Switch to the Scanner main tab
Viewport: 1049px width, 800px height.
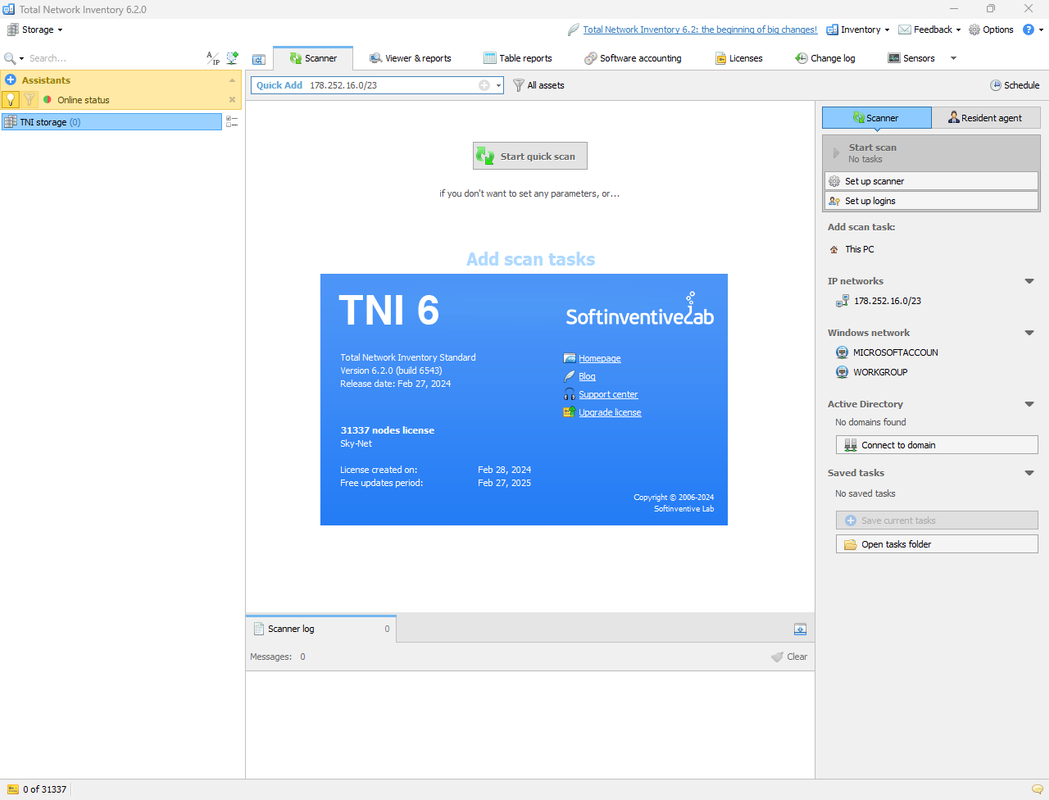pyautogui.click(x=313, y=58)
